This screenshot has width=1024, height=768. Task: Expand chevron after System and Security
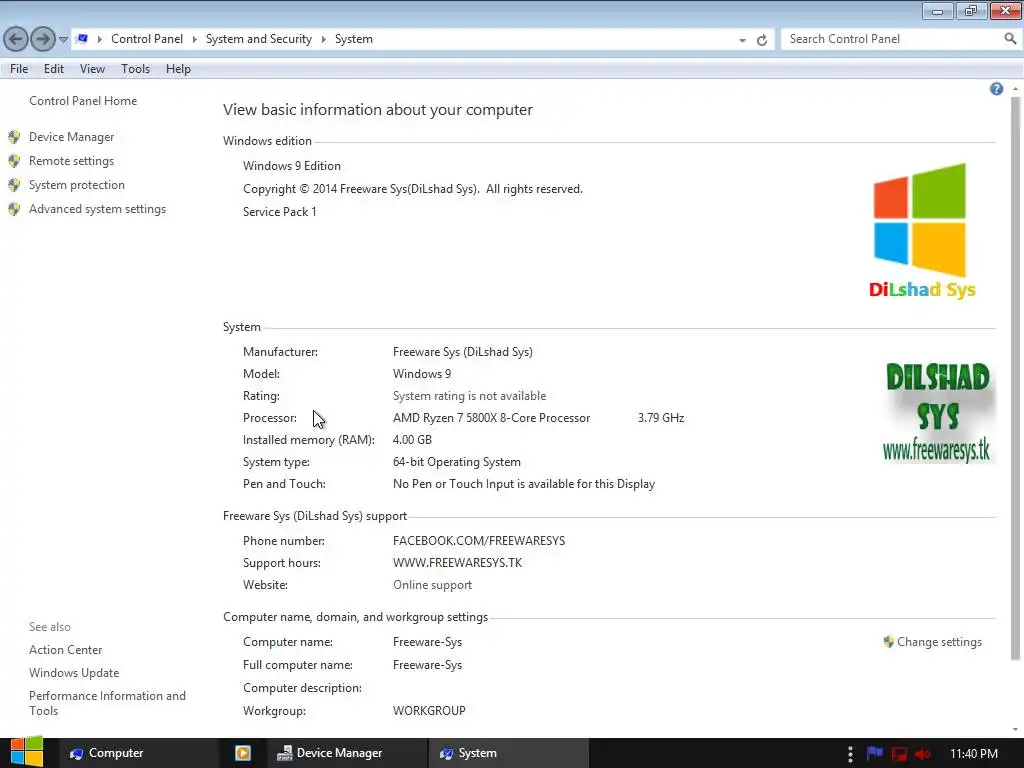[x=323, y=39]
